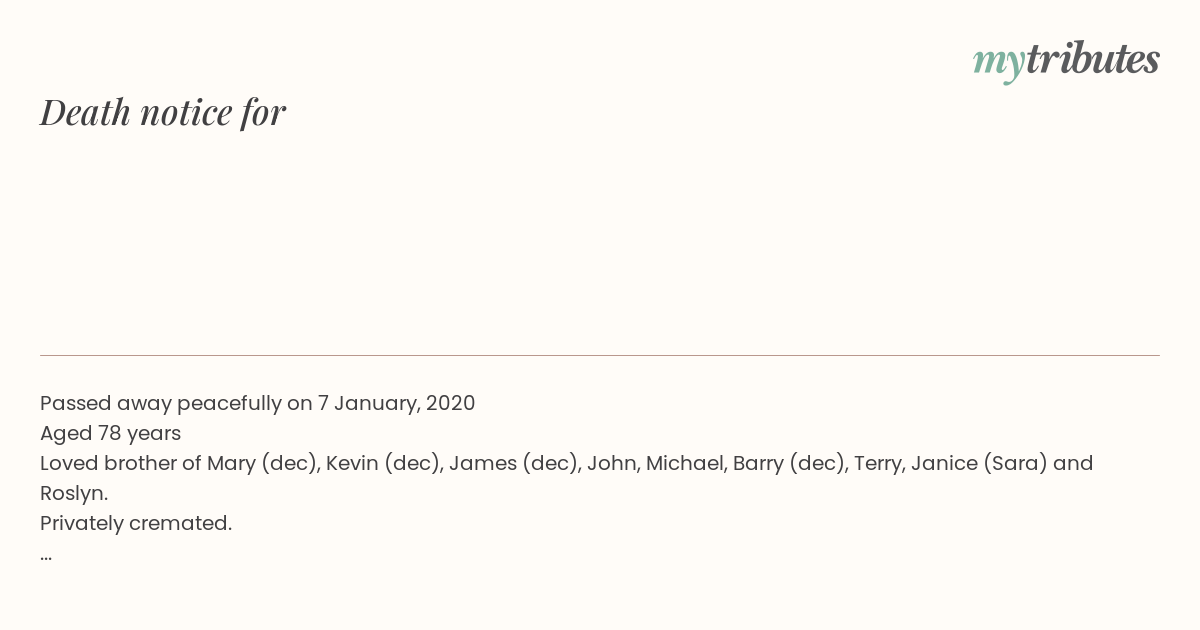Click the name "Barry (dec)"
This screenshot has height=630, width=1200.
pyautogui.click(x=787, y=464)
